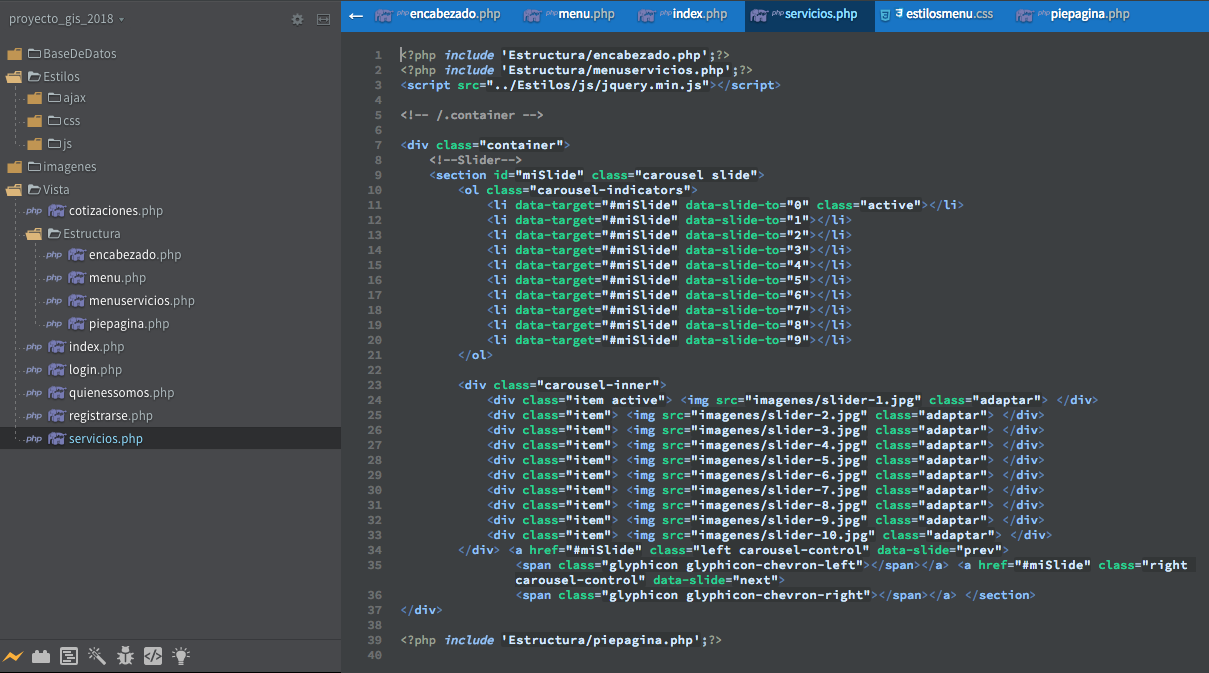The image size is (1209, 673).
Task: Open login.php from the file tree
Action: pos(95,370)
